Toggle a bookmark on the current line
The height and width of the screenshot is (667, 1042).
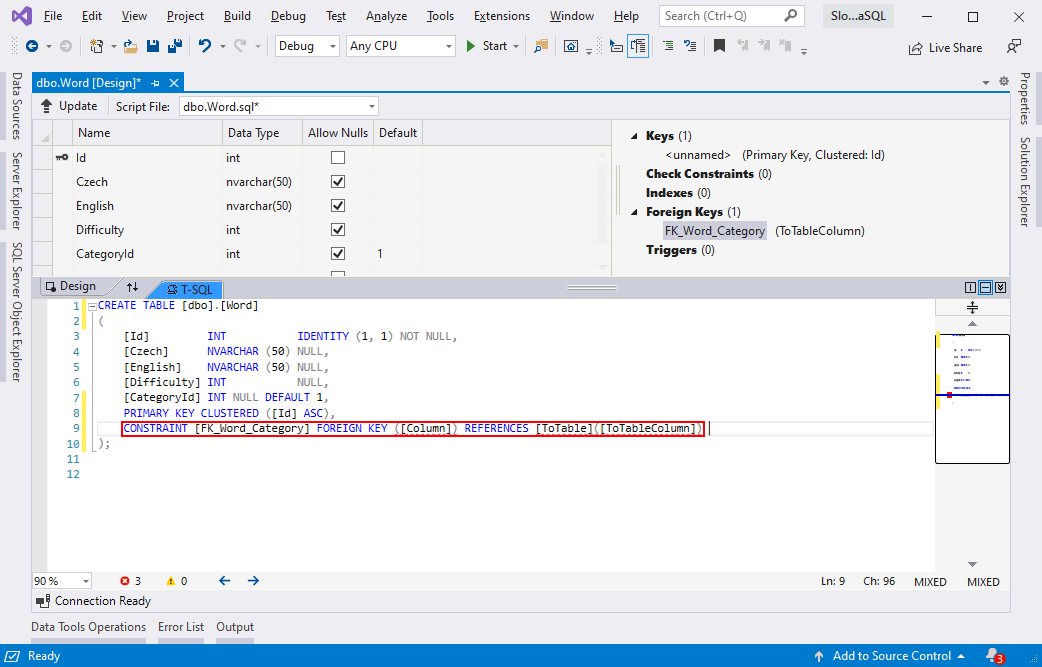pos(719,46)
